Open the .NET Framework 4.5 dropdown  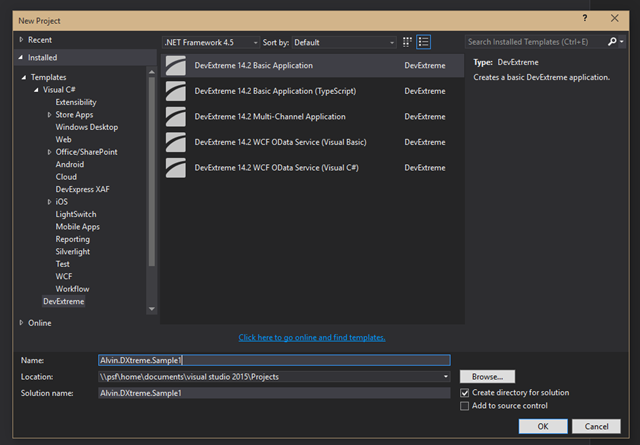tap(211, 42)
